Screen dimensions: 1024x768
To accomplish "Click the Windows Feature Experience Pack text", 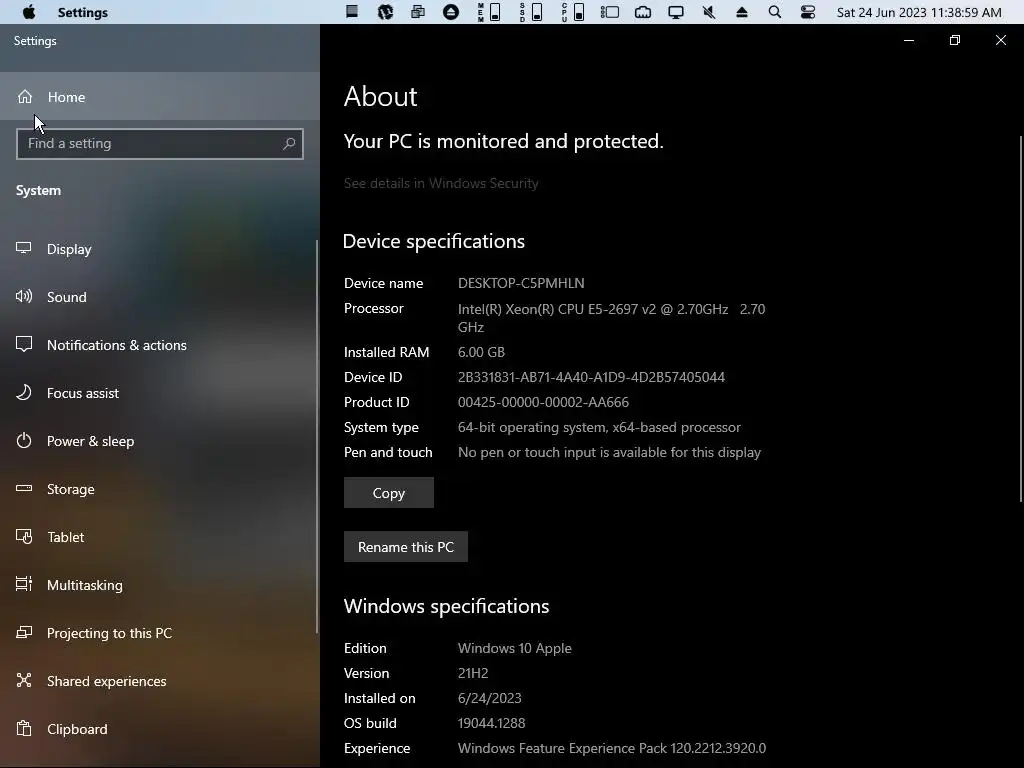I will [x=612, y=748].
